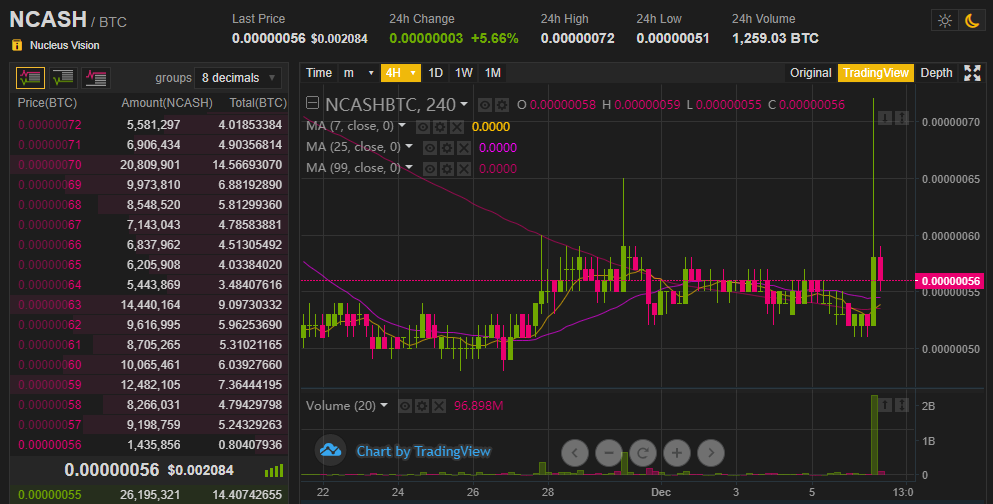Collapse the NCASHBTC indicator legend
The width and height of the screenshot is (993, 504).
(x=313, y=104)
